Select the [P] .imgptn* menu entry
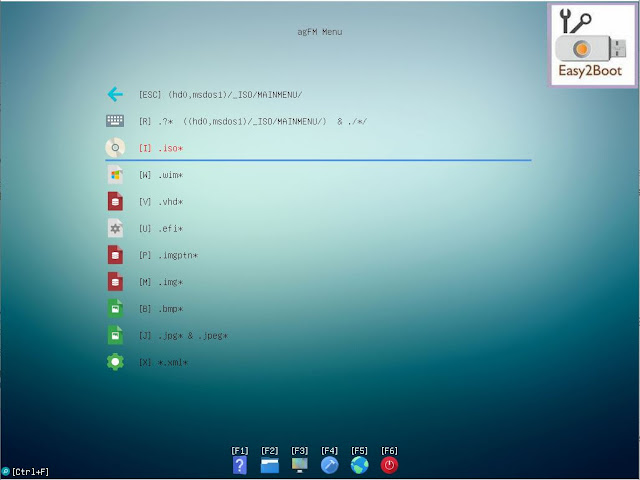640x480 pixels. pyautogui.click(x=168, y=256)
